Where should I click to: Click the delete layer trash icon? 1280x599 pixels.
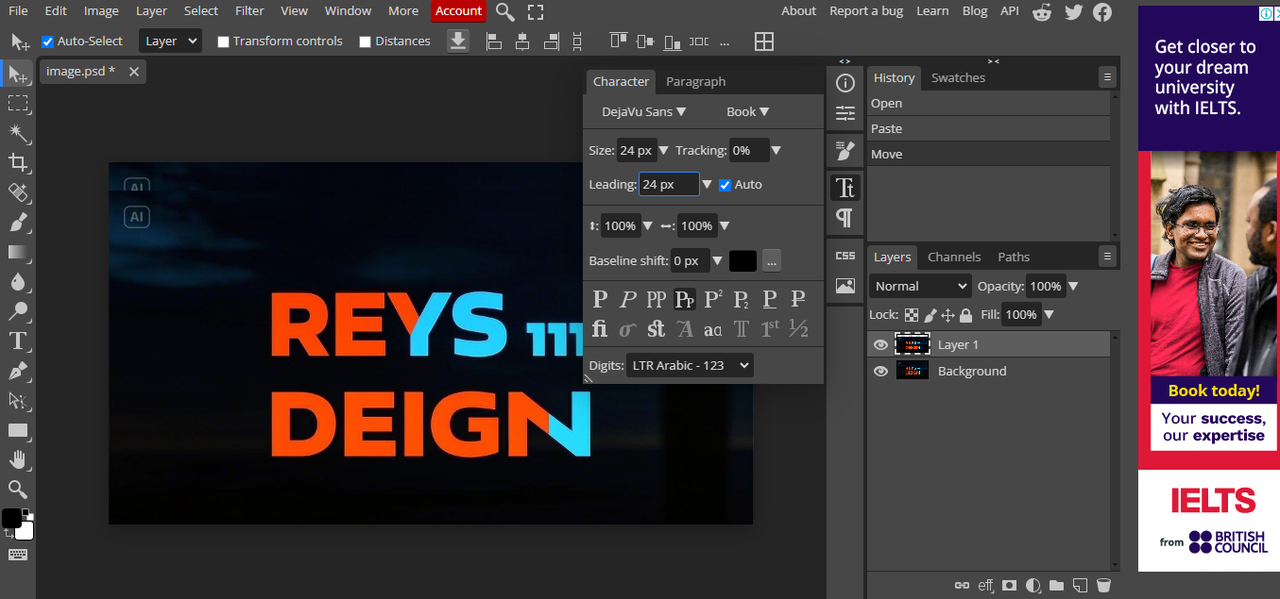1104,585
